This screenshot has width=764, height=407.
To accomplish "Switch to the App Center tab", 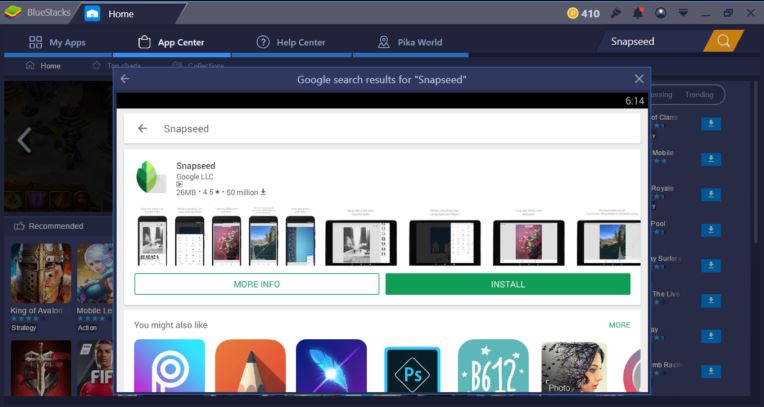I will click(171, 42).
